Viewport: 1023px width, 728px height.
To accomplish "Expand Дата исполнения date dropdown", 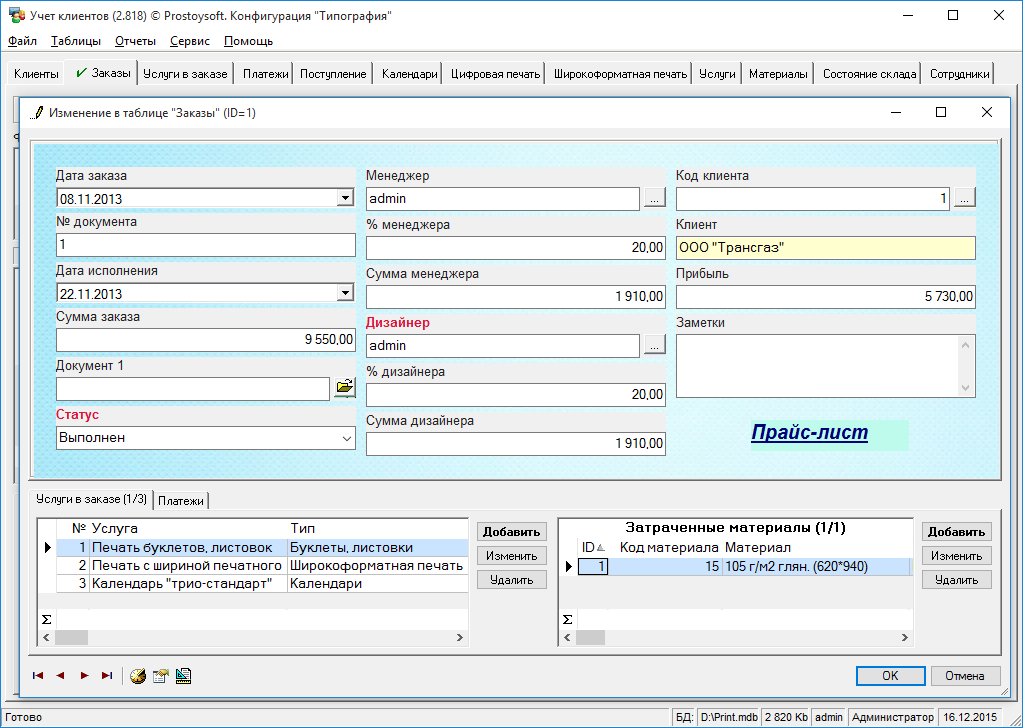I will (x=345, y=293).
